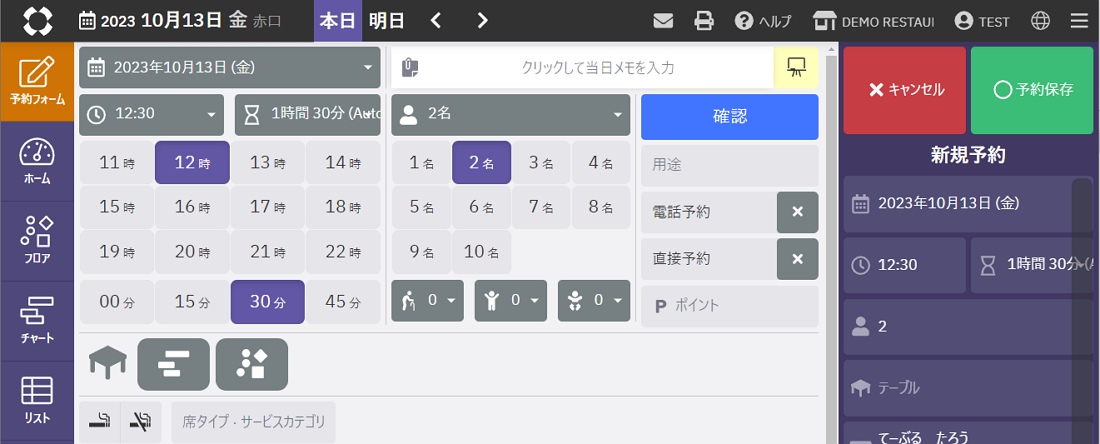
Task: Click the yellow presentation board icon
Action: point(796,67)
